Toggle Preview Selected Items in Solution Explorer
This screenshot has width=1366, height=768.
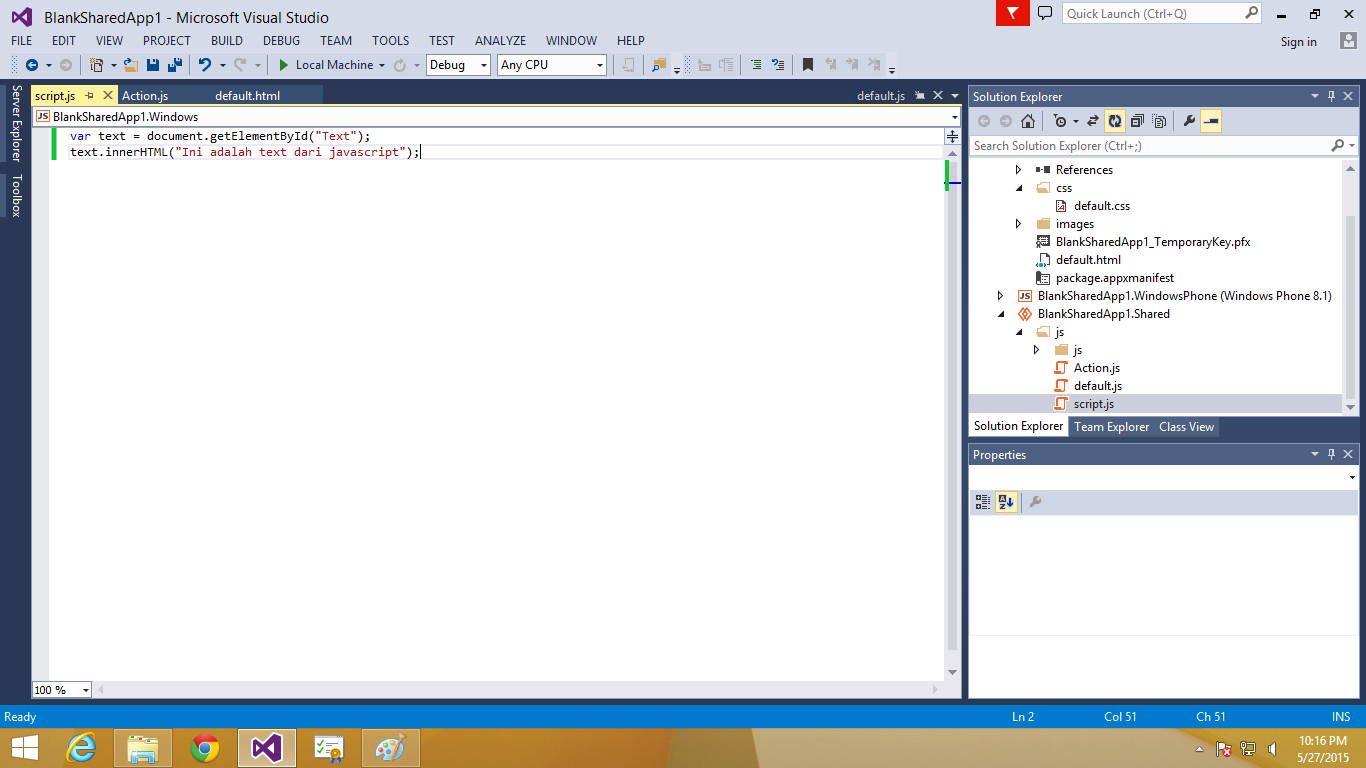[1209, 120]
